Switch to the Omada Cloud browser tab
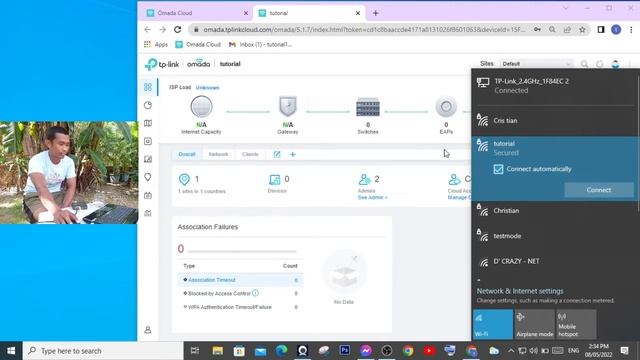Viewport: 640px width, 360px height. click(197, 13)
